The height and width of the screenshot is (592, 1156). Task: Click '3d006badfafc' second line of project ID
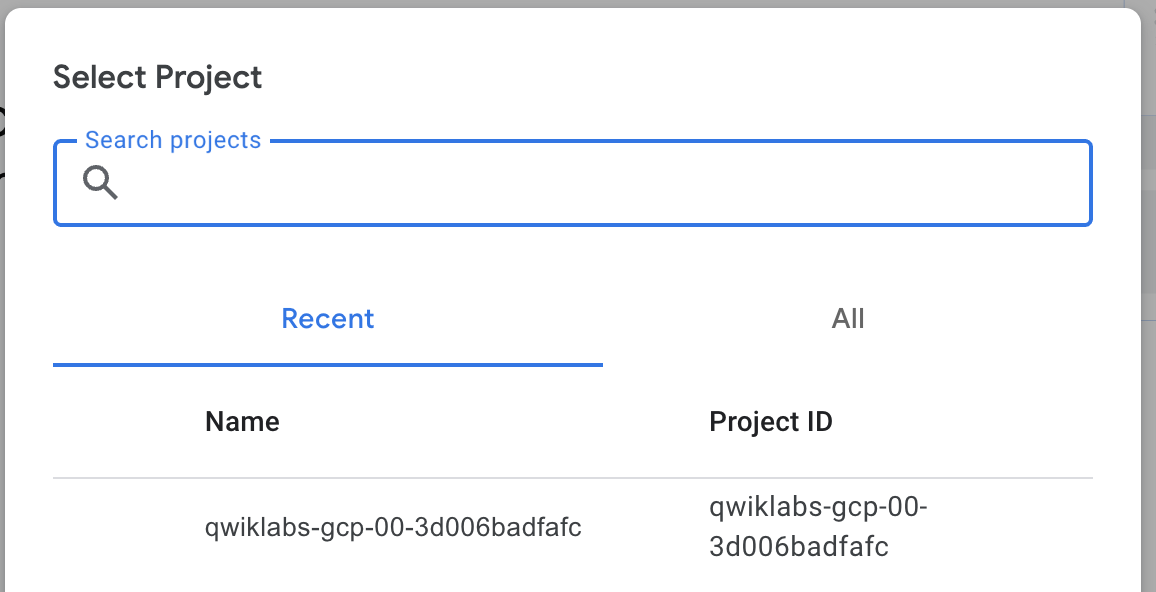799,547
